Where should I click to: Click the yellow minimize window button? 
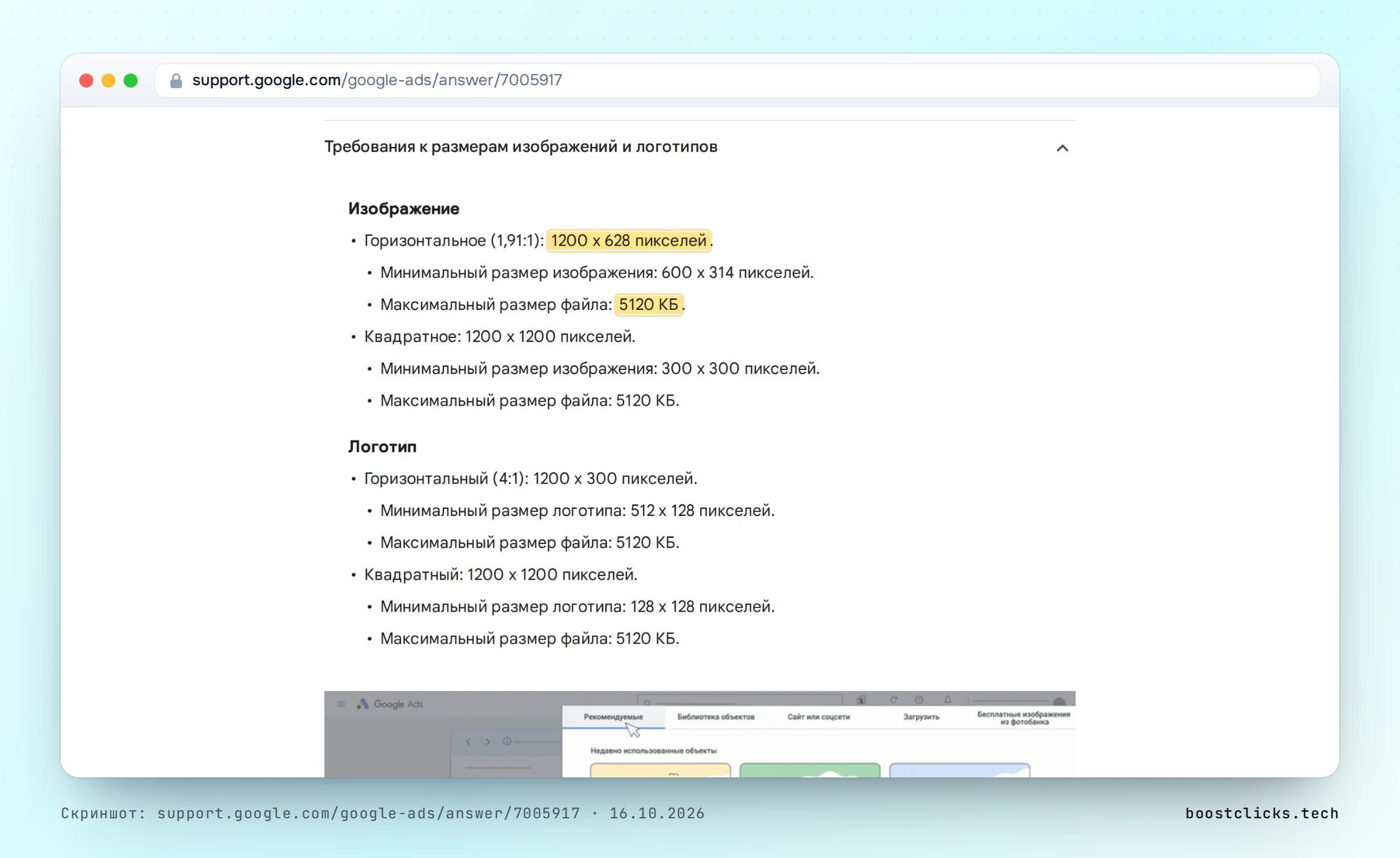[108, 81]
